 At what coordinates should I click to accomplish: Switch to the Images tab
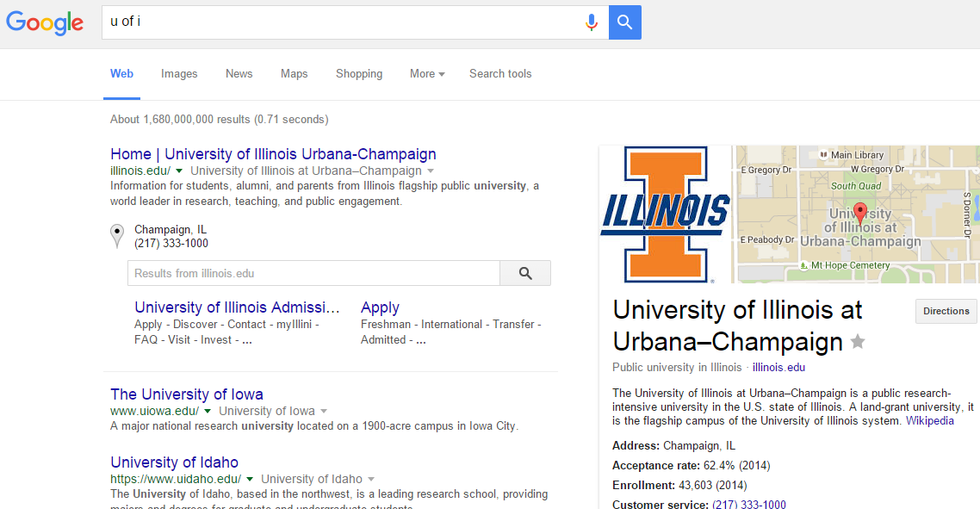[179, 74]
